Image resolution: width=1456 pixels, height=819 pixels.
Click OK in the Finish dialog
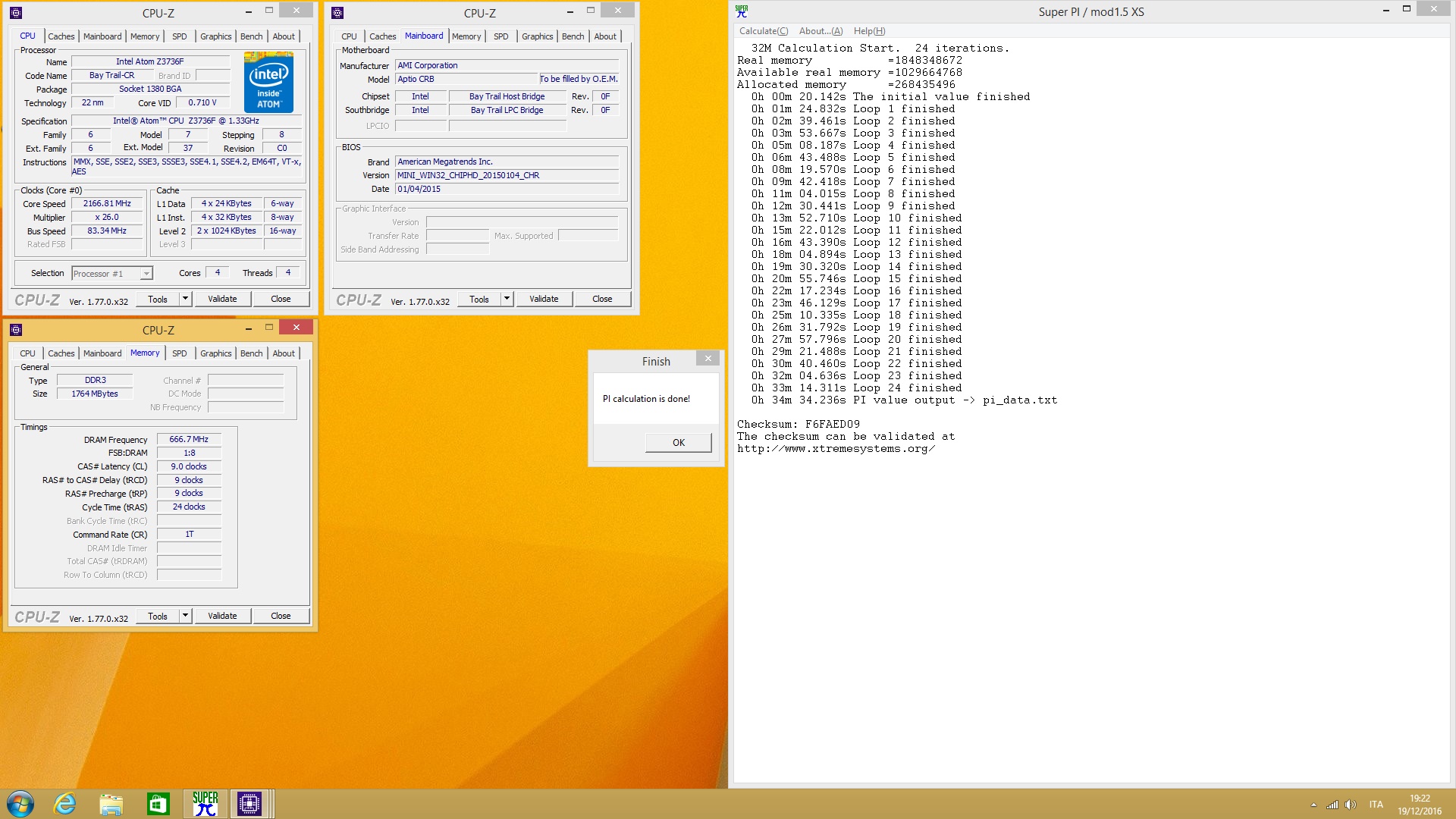pyautogui.click(x=678, y=443)
